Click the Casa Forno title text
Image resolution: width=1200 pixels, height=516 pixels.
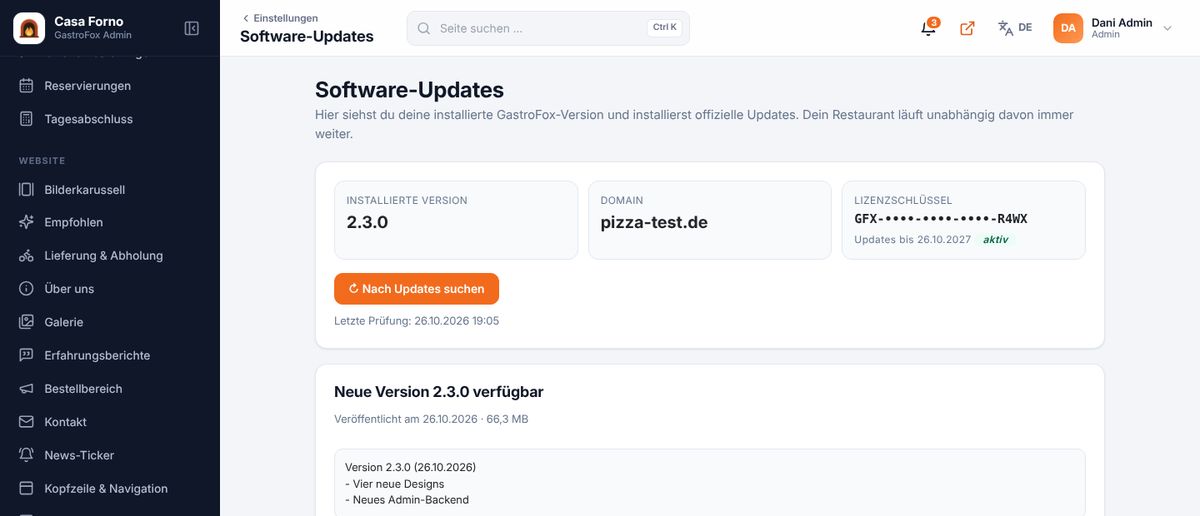click(89, 21)
